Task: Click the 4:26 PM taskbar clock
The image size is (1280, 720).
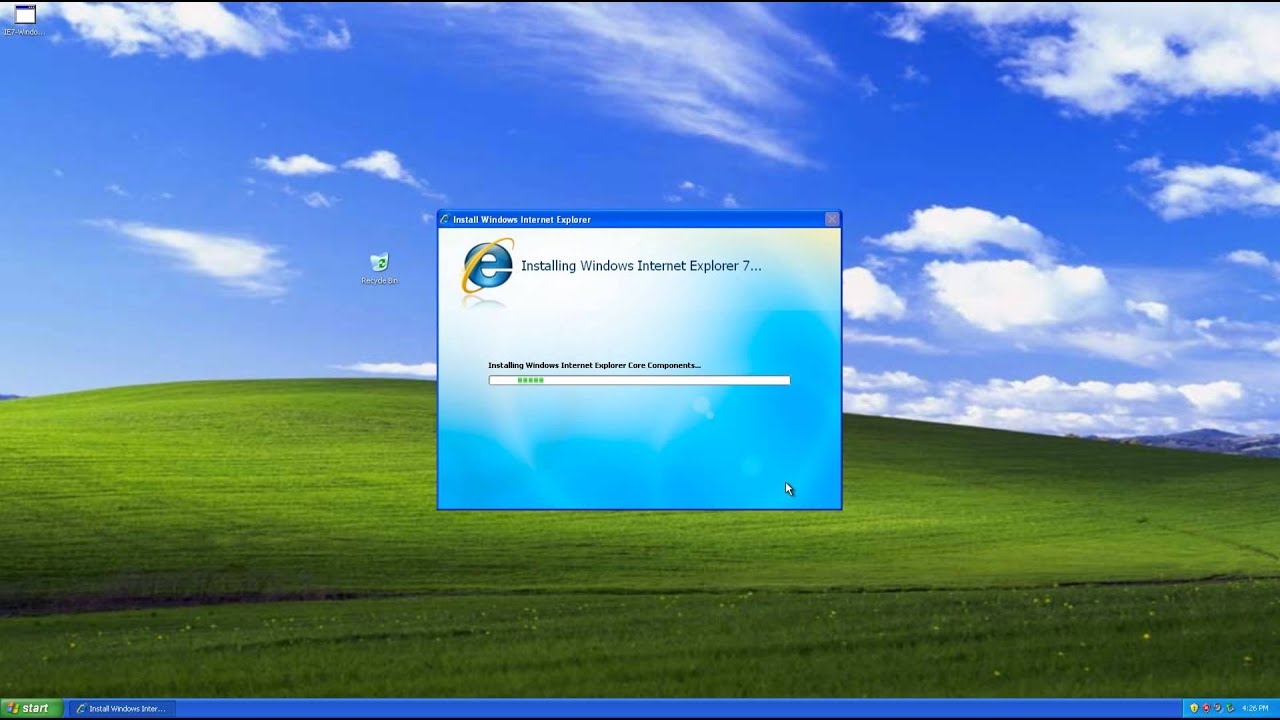Action: [x=1255, y=708]
